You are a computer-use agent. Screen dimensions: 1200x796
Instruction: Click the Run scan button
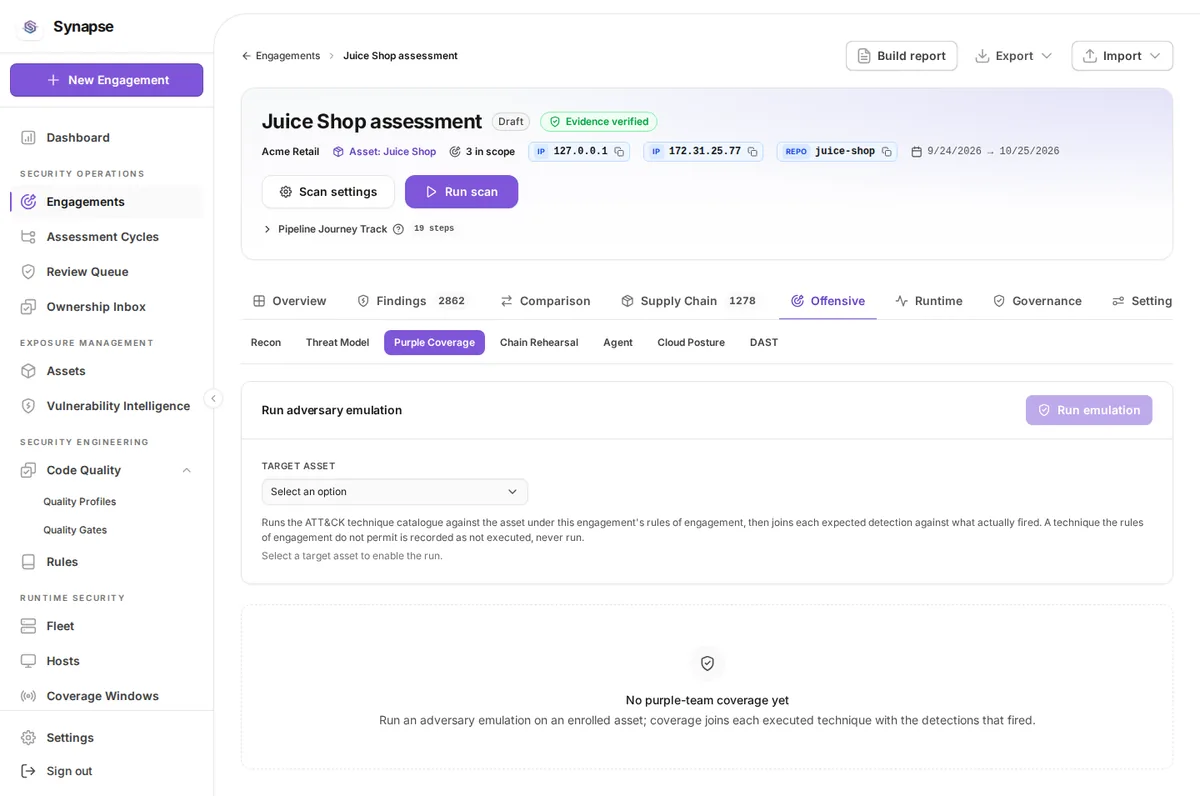click(x=461, y=191)
